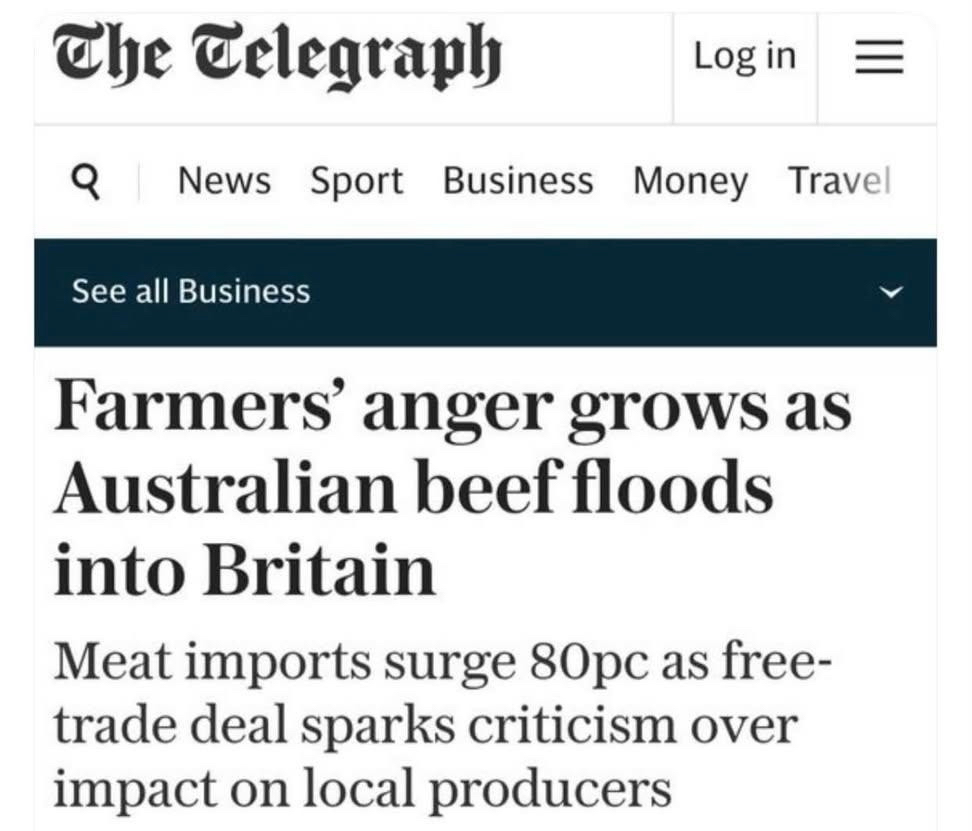The image size is (972, 831).
Task: Navigate to the Travel section
Action: tap(838, 182)
